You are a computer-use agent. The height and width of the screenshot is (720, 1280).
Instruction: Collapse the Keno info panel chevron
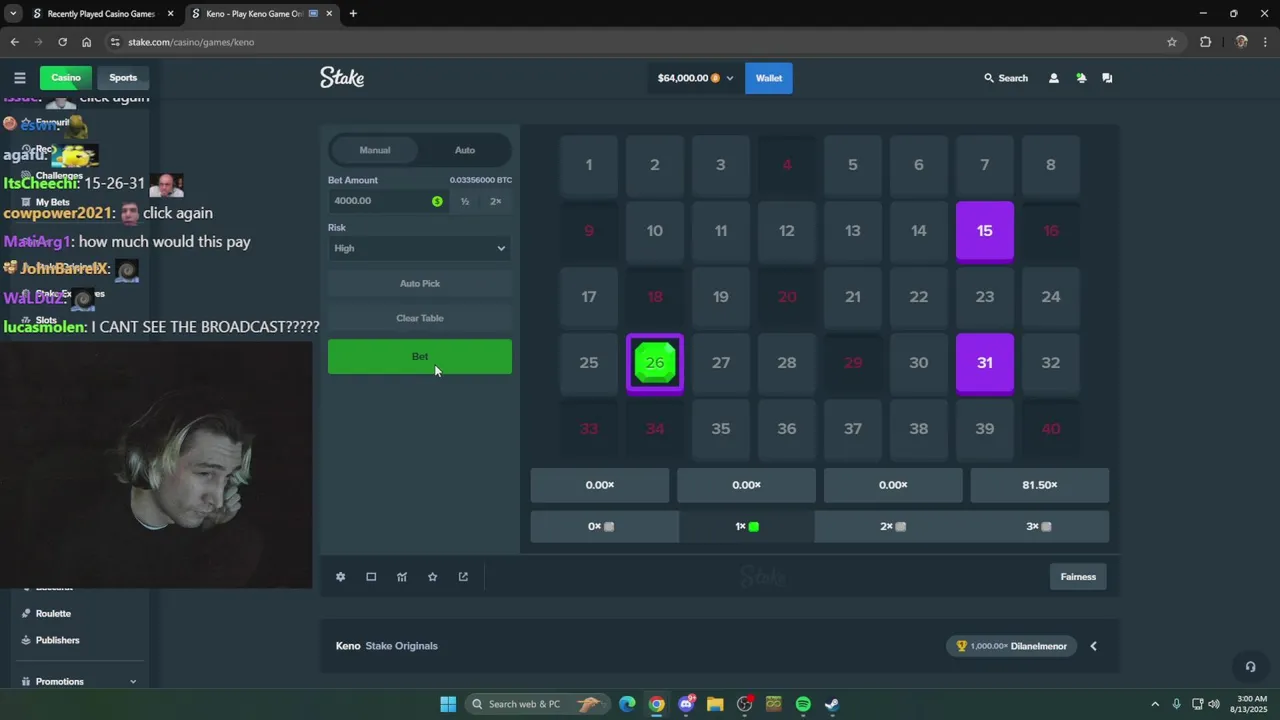pos(1093,646)
